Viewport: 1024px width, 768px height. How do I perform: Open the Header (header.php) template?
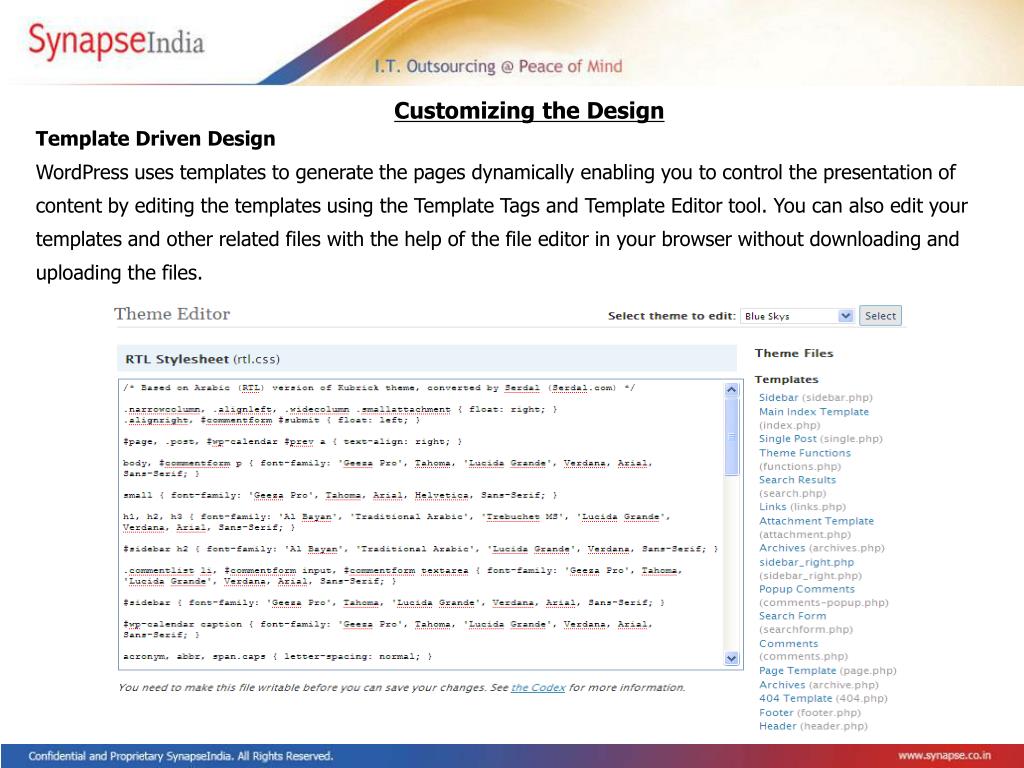coord(813,726)
